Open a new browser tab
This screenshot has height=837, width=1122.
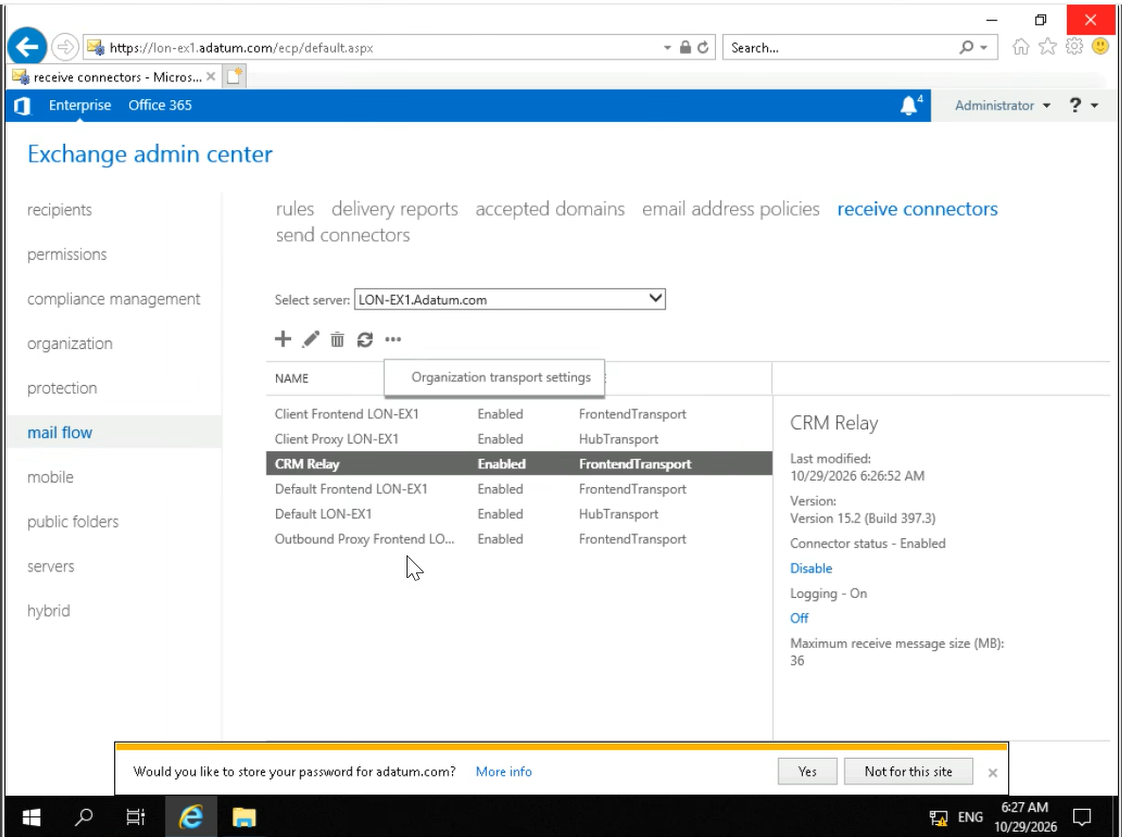234,76
